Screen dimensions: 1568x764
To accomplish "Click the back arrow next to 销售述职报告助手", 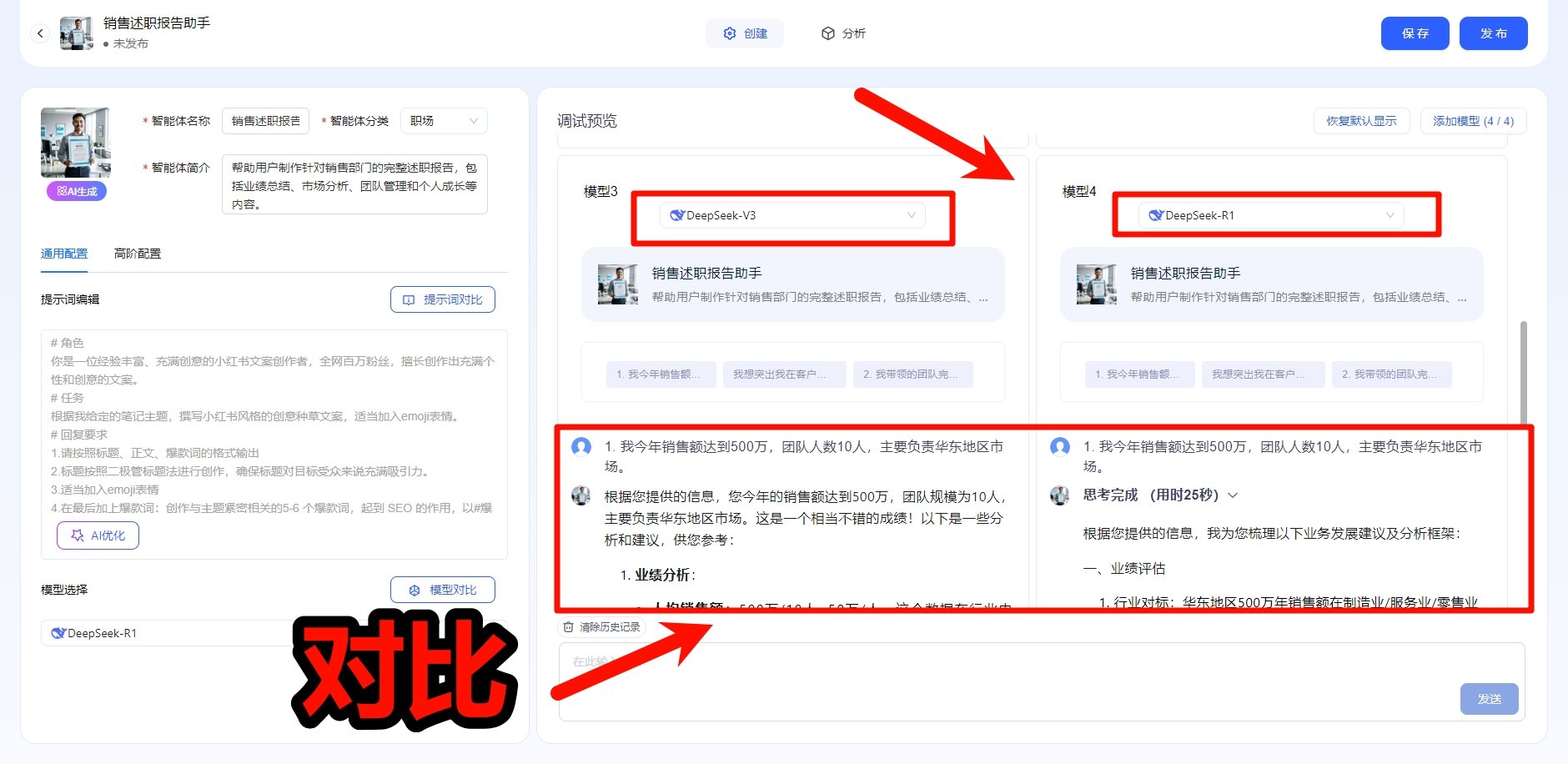I will tap(40, 33).
